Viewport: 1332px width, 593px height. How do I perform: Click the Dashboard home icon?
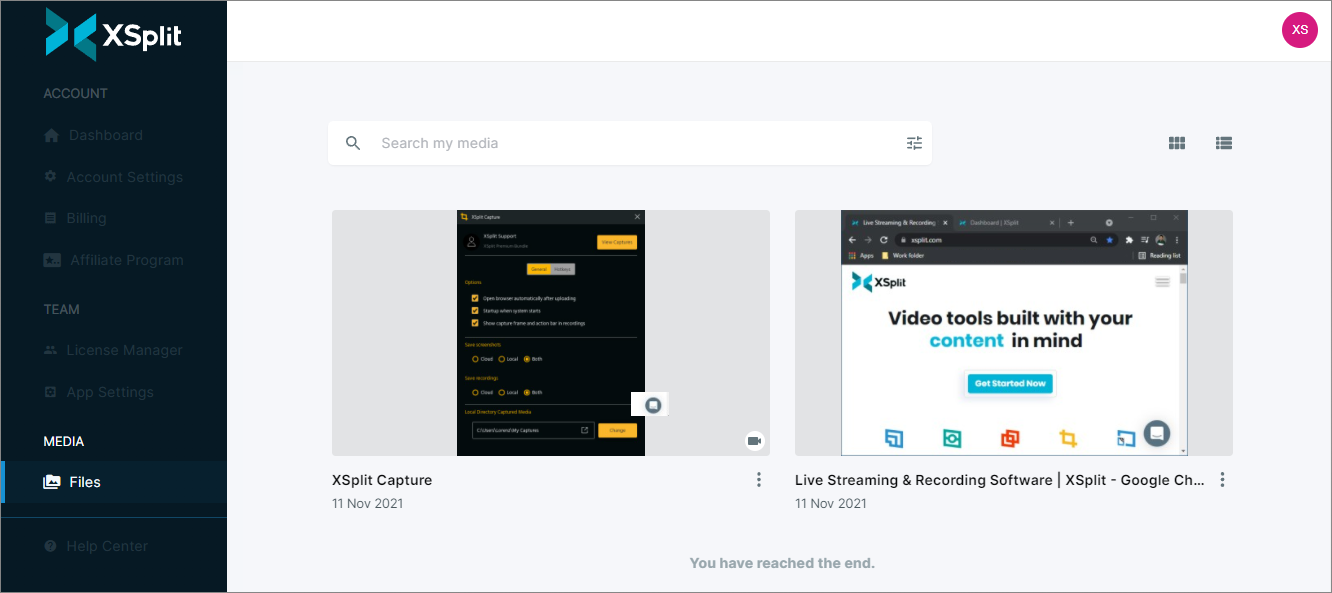(x=51, y=135)
